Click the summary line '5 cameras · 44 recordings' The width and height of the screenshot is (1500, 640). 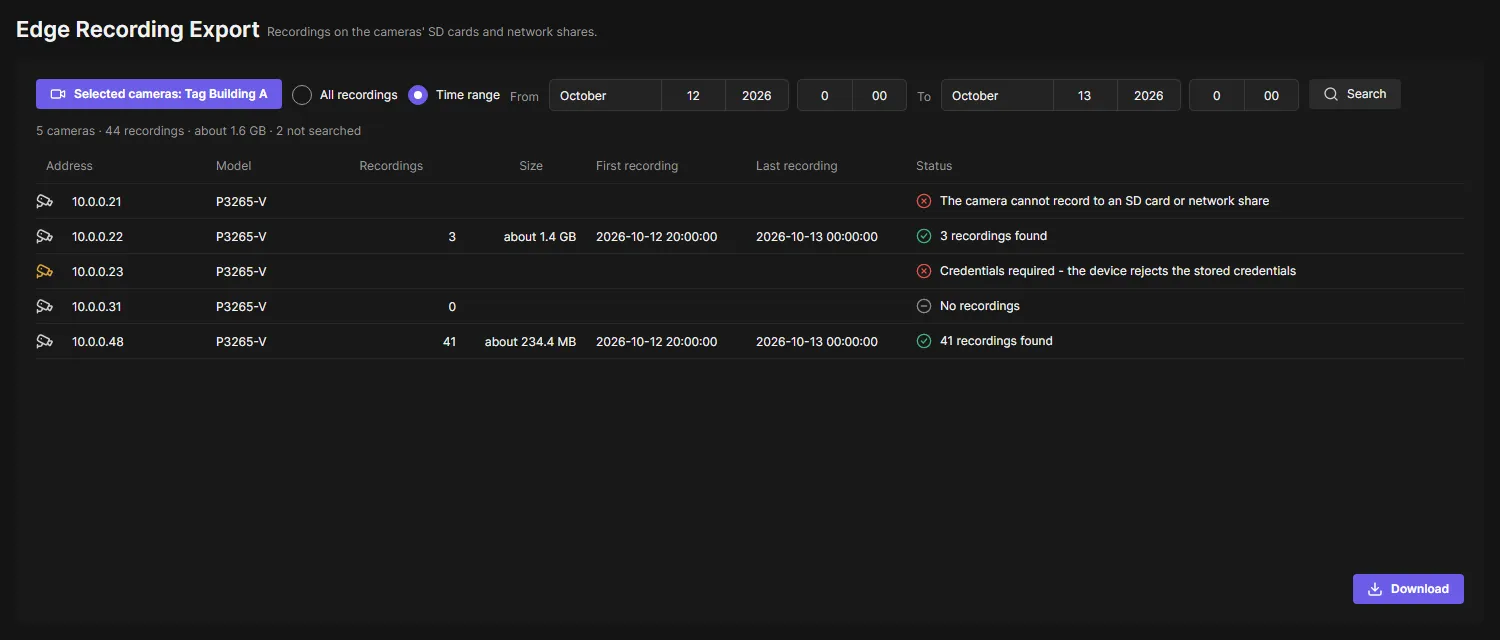(198, 131)
